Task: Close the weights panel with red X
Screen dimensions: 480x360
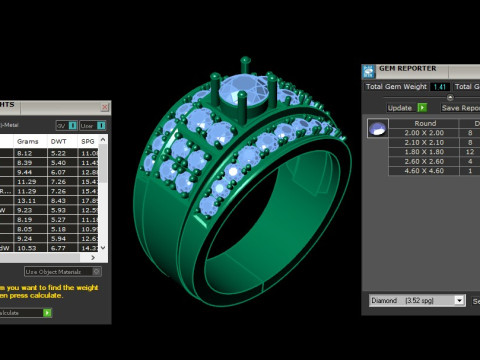Action: 104,107
